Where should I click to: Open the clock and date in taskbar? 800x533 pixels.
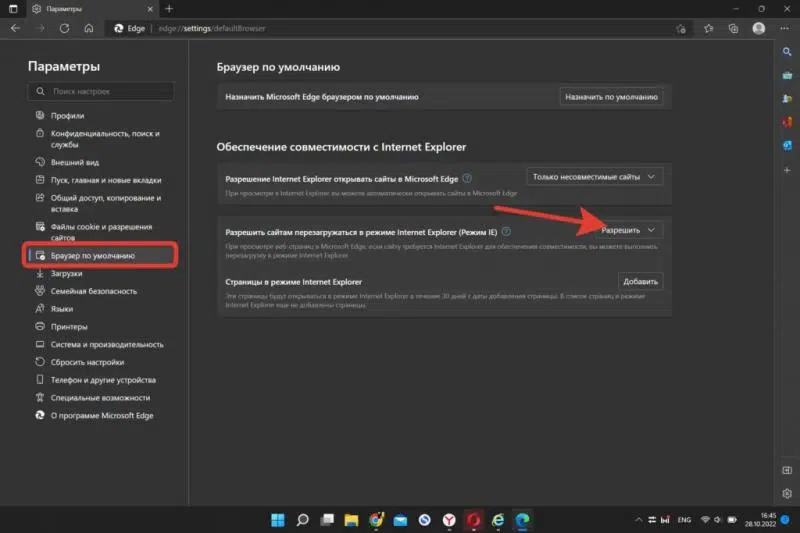[760, 520]
